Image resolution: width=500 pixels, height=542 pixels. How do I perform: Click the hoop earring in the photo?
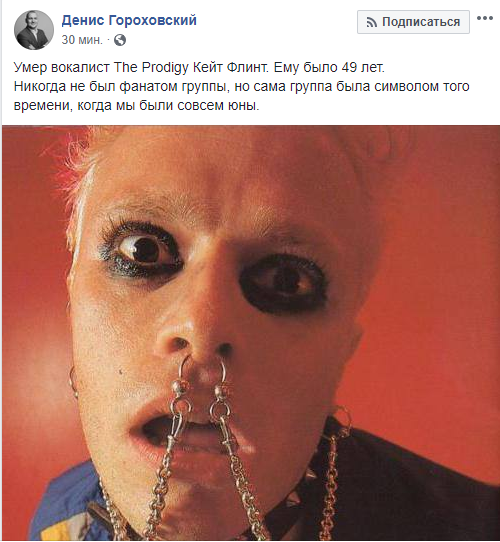73,382
